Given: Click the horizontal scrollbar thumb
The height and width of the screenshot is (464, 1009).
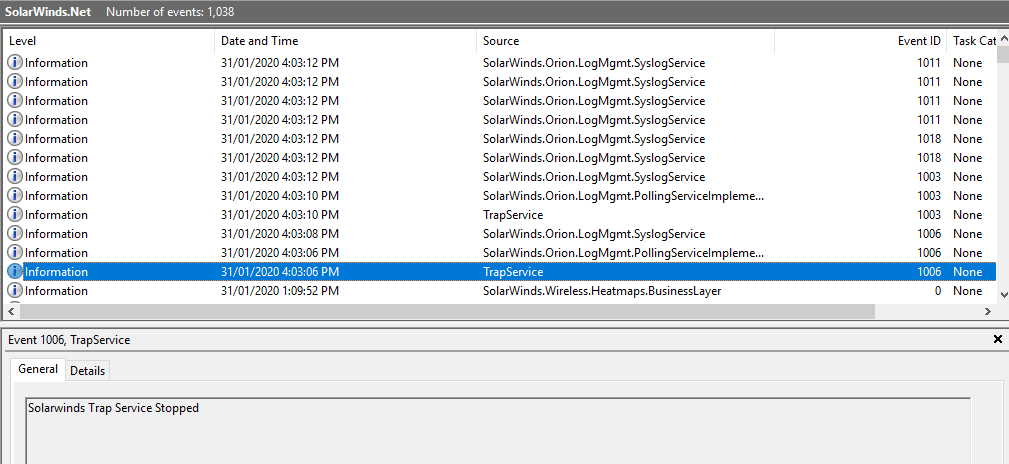Looking at the screenshot, I should click(446, 311).
